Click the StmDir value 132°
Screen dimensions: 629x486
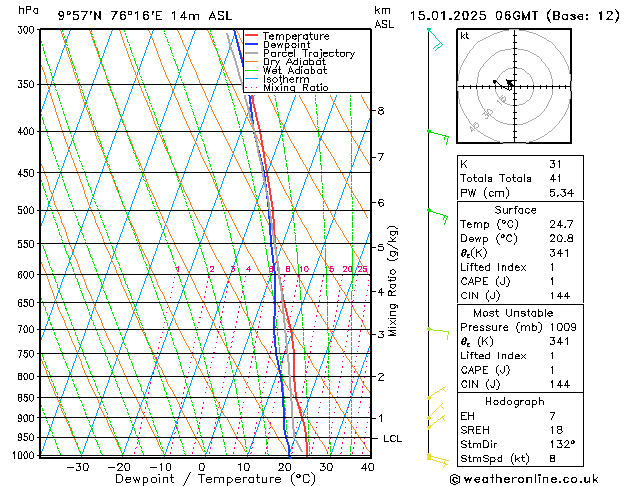pos(562,444)
